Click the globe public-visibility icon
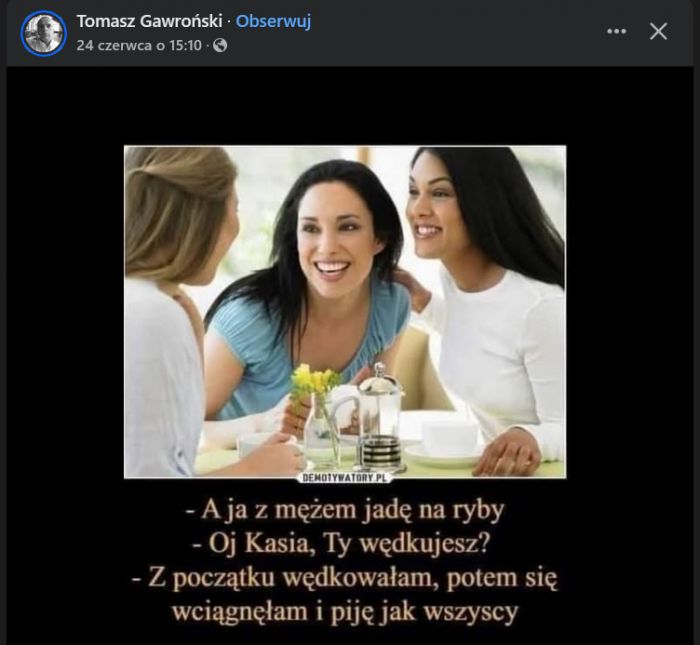Viewport: 700px width, 645px height. (220, 46)
